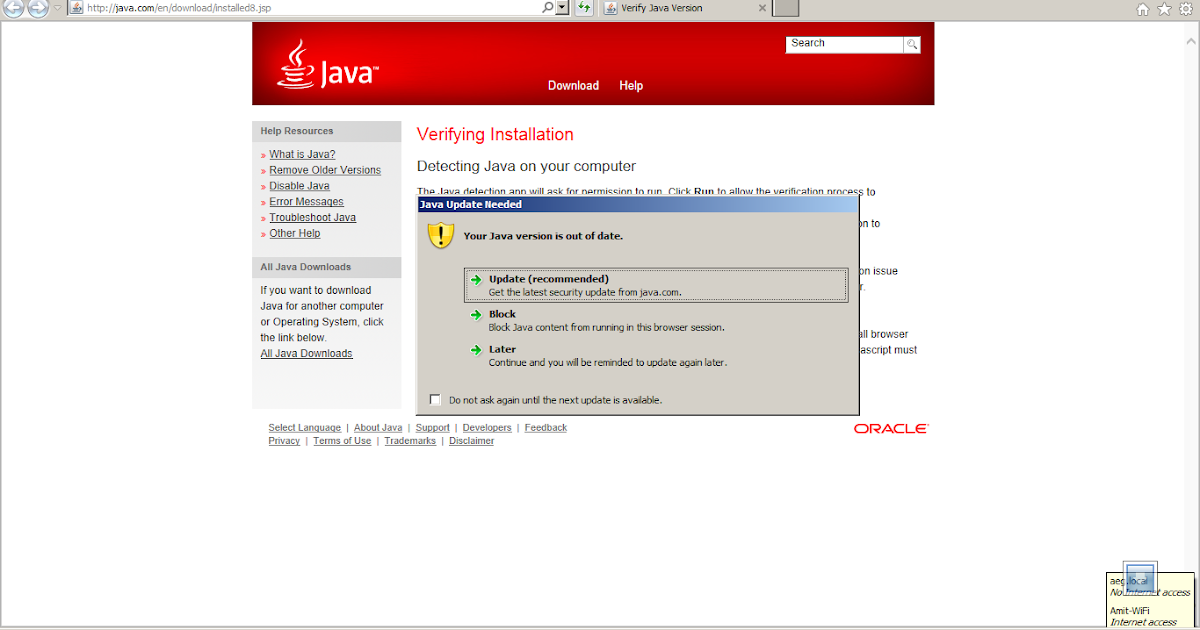Image resolution: width=1200 pixels, height=630 pixels.
Task: Click the green arrow beside Update
Action: [476, 280]
